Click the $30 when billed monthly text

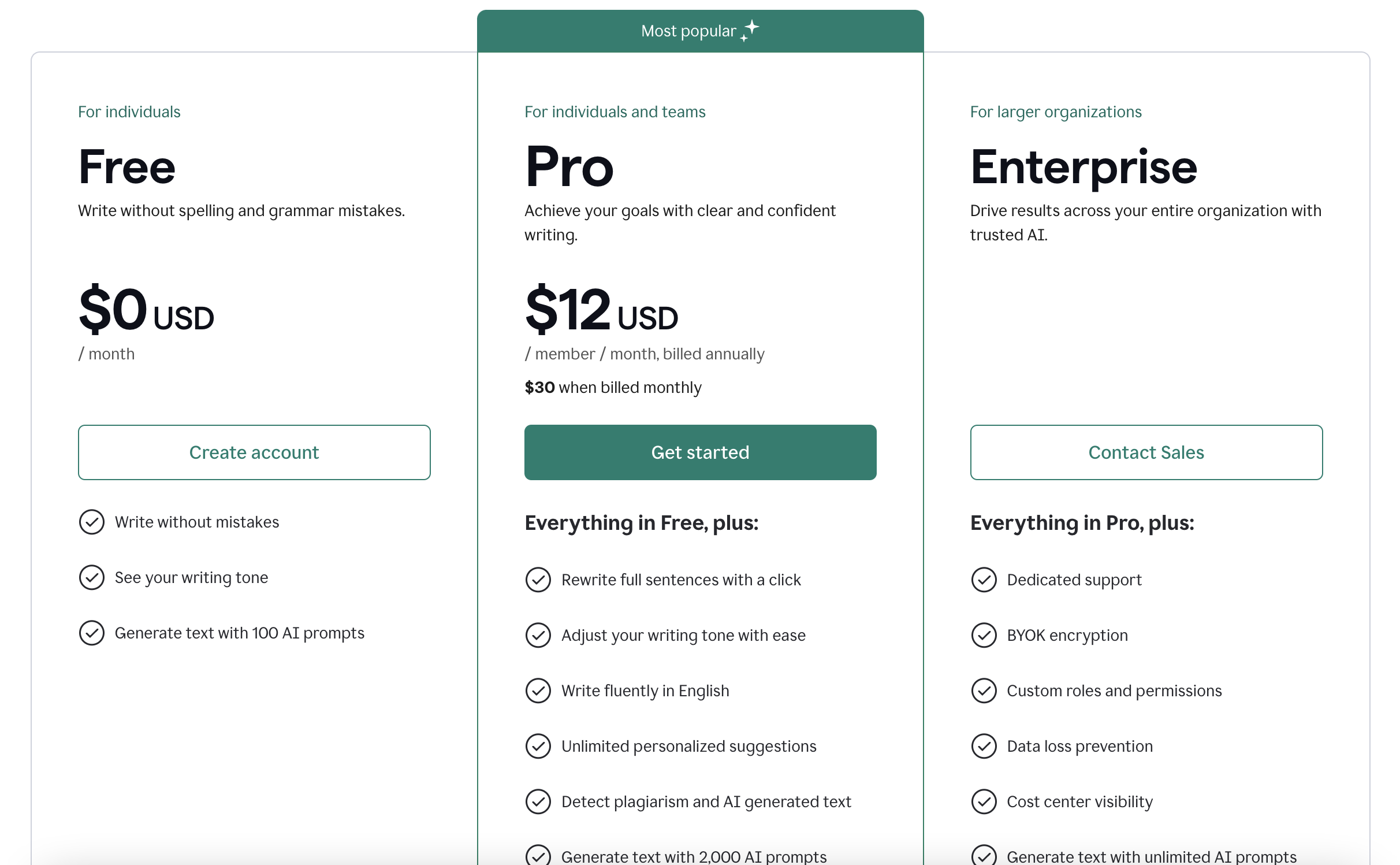pyautogui.click(x=613, y=387)
